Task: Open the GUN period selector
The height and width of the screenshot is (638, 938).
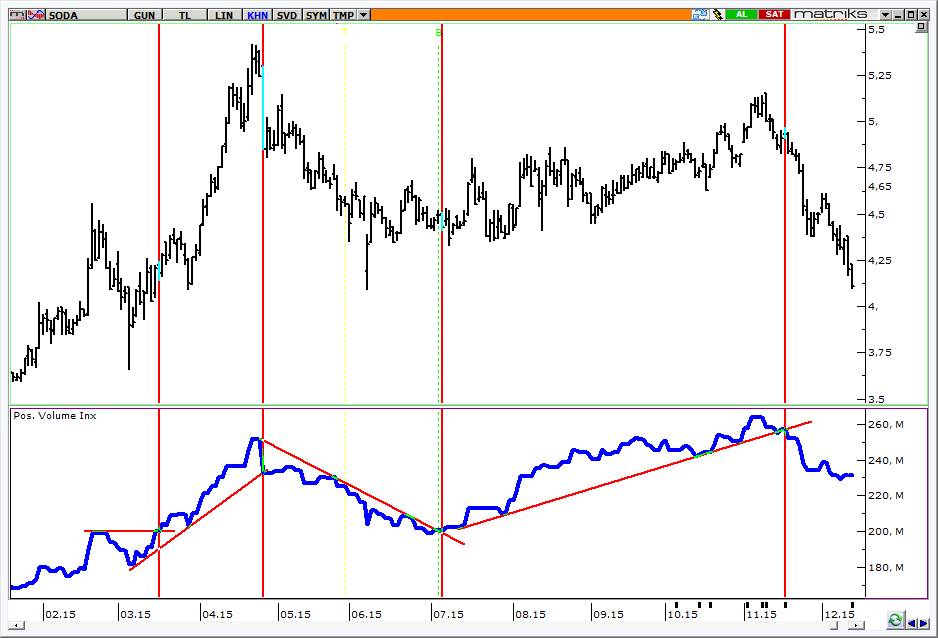Action: (144, 15)
